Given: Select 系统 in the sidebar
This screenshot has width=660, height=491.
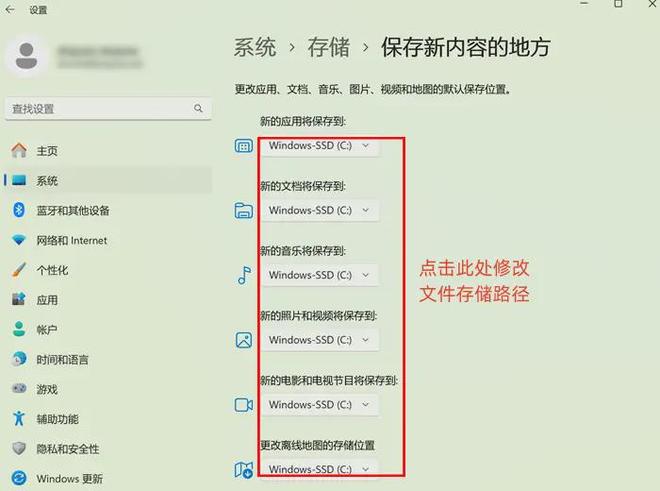Looking at the screenshot, I should pos(47,181).
